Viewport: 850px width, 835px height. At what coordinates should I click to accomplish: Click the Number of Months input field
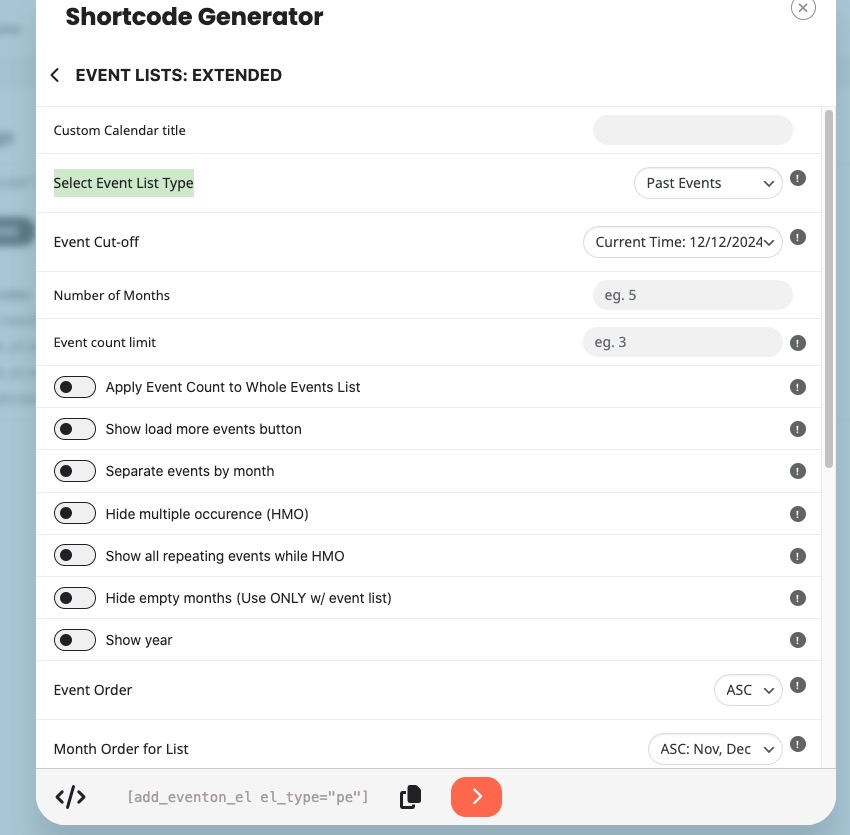[x=693, y=295]
